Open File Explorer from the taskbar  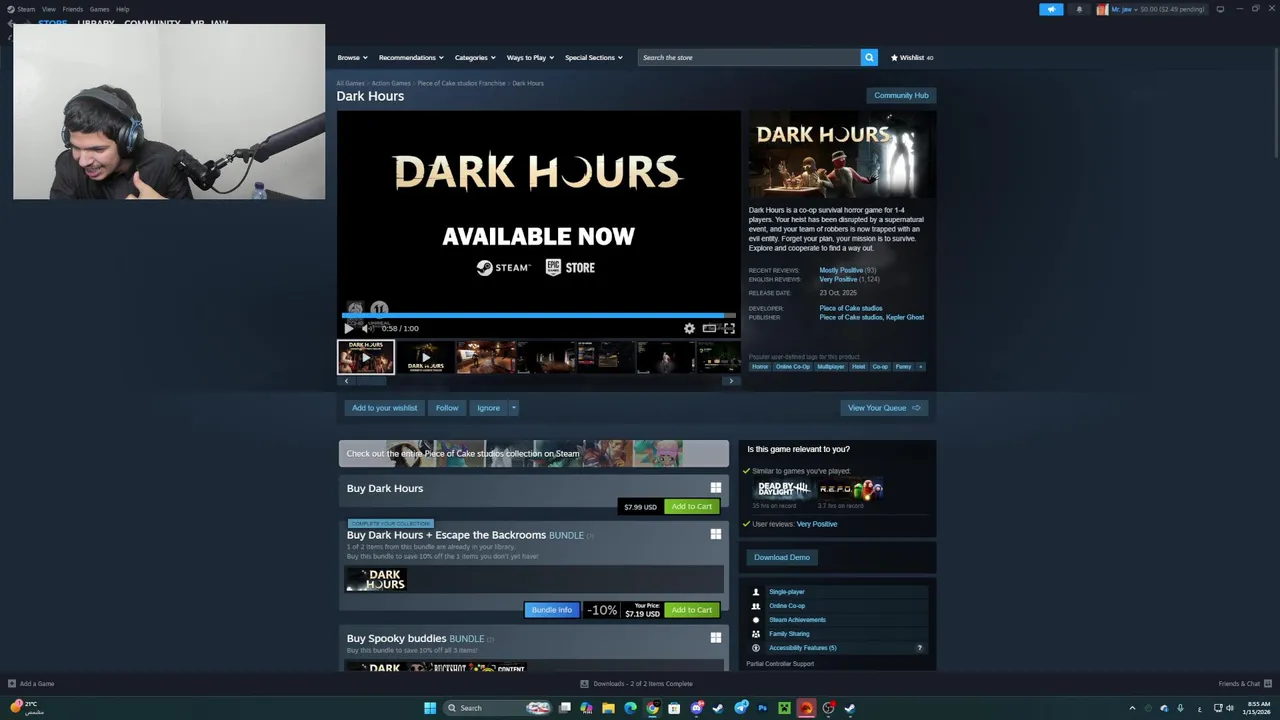pyautogui.click(x=608, y=708)
